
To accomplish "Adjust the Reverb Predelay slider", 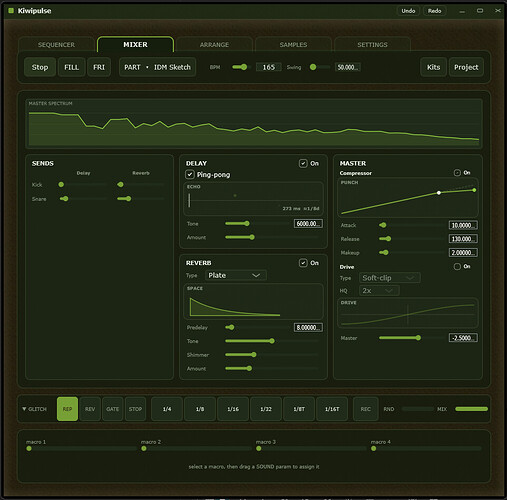I will click(258, 327).
